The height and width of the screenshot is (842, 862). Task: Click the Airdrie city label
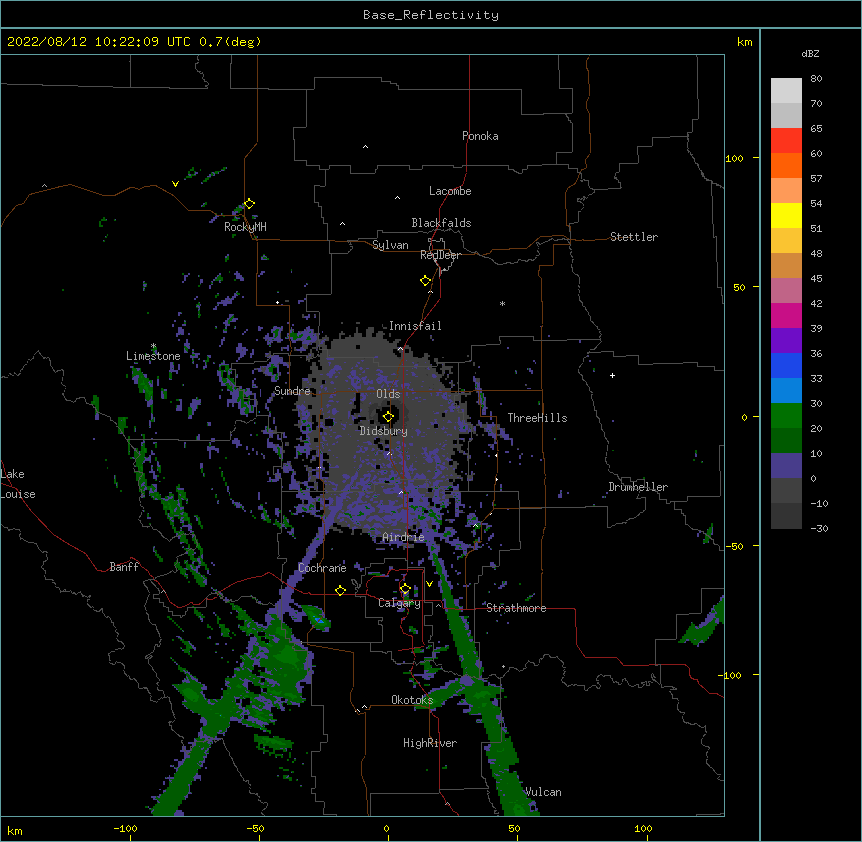(403, 537)
